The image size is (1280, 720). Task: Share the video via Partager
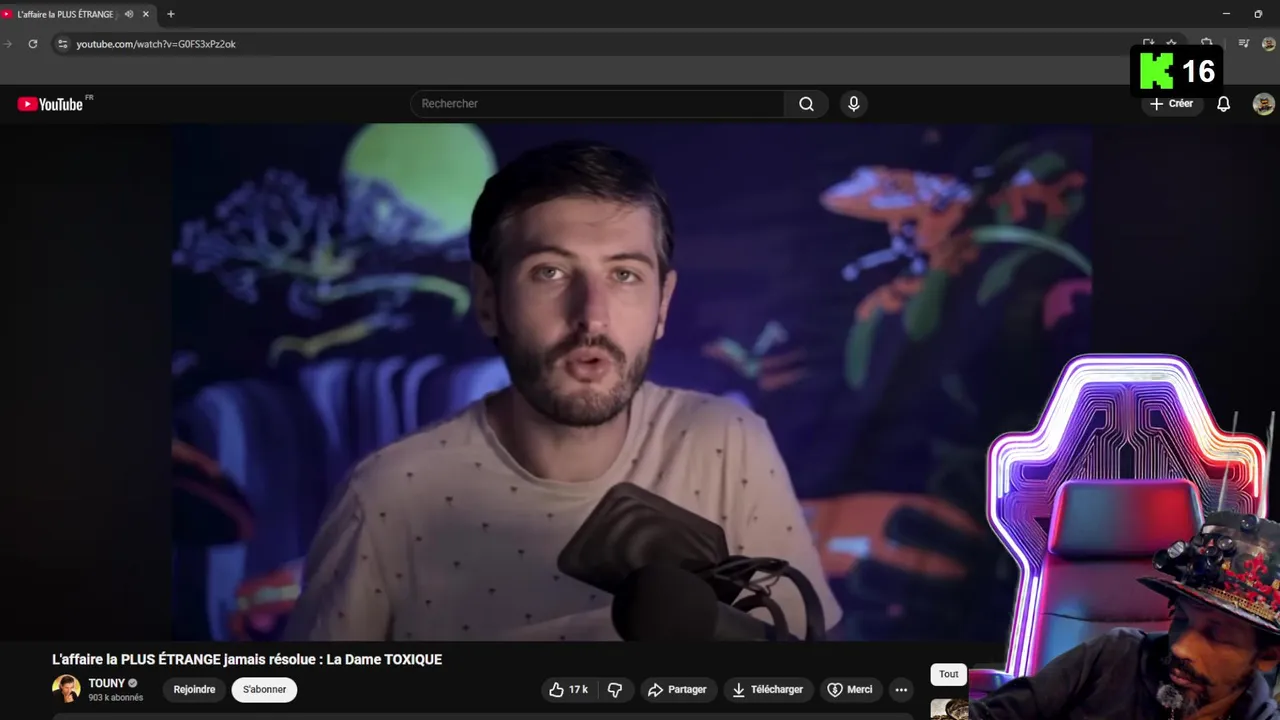pos(677,690)
